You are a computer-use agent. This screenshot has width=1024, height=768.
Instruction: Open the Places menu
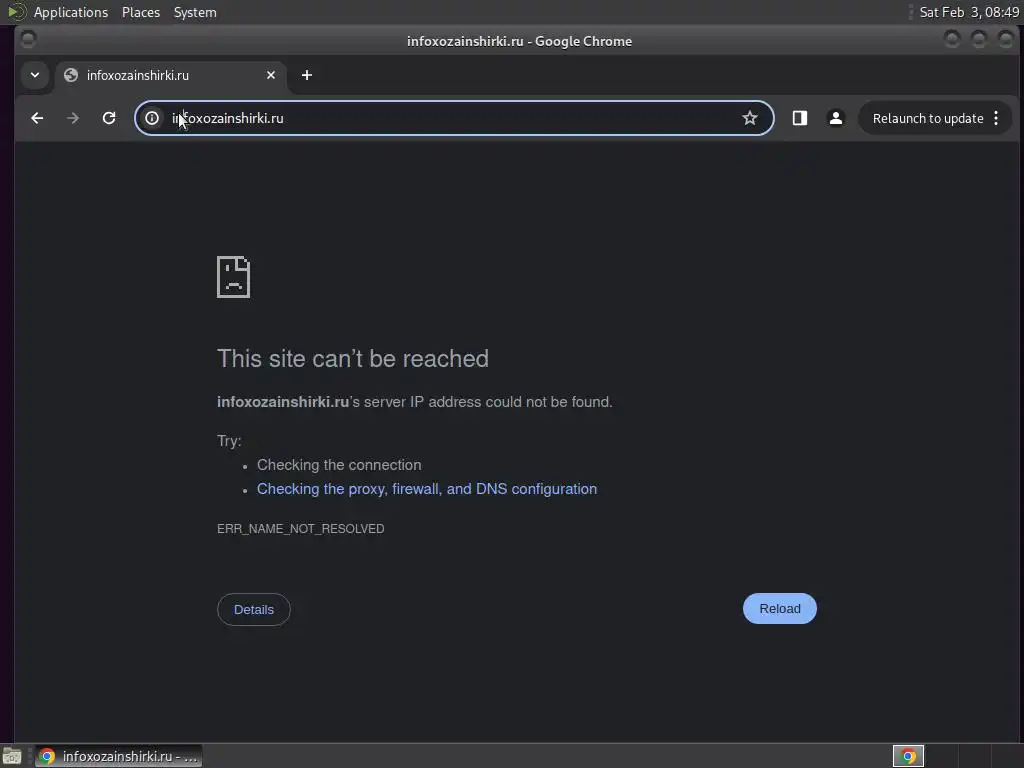coord(141,12)
